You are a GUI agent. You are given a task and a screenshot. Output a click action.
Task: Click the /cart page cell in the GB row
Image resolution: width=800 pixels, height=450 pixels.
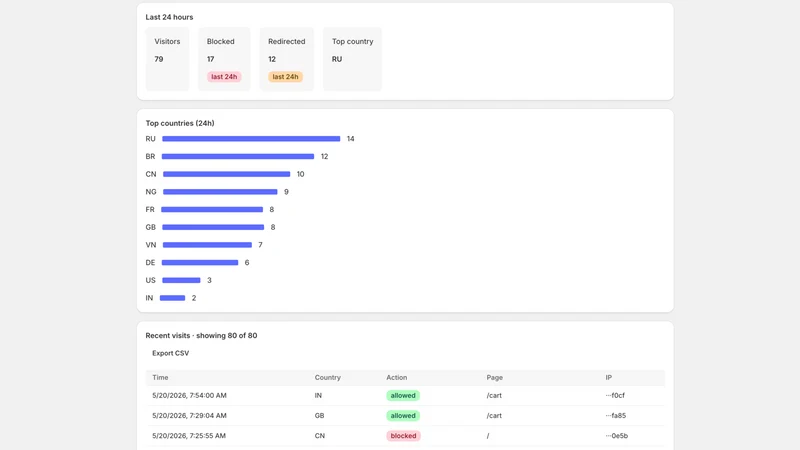(x=494, y=416)
